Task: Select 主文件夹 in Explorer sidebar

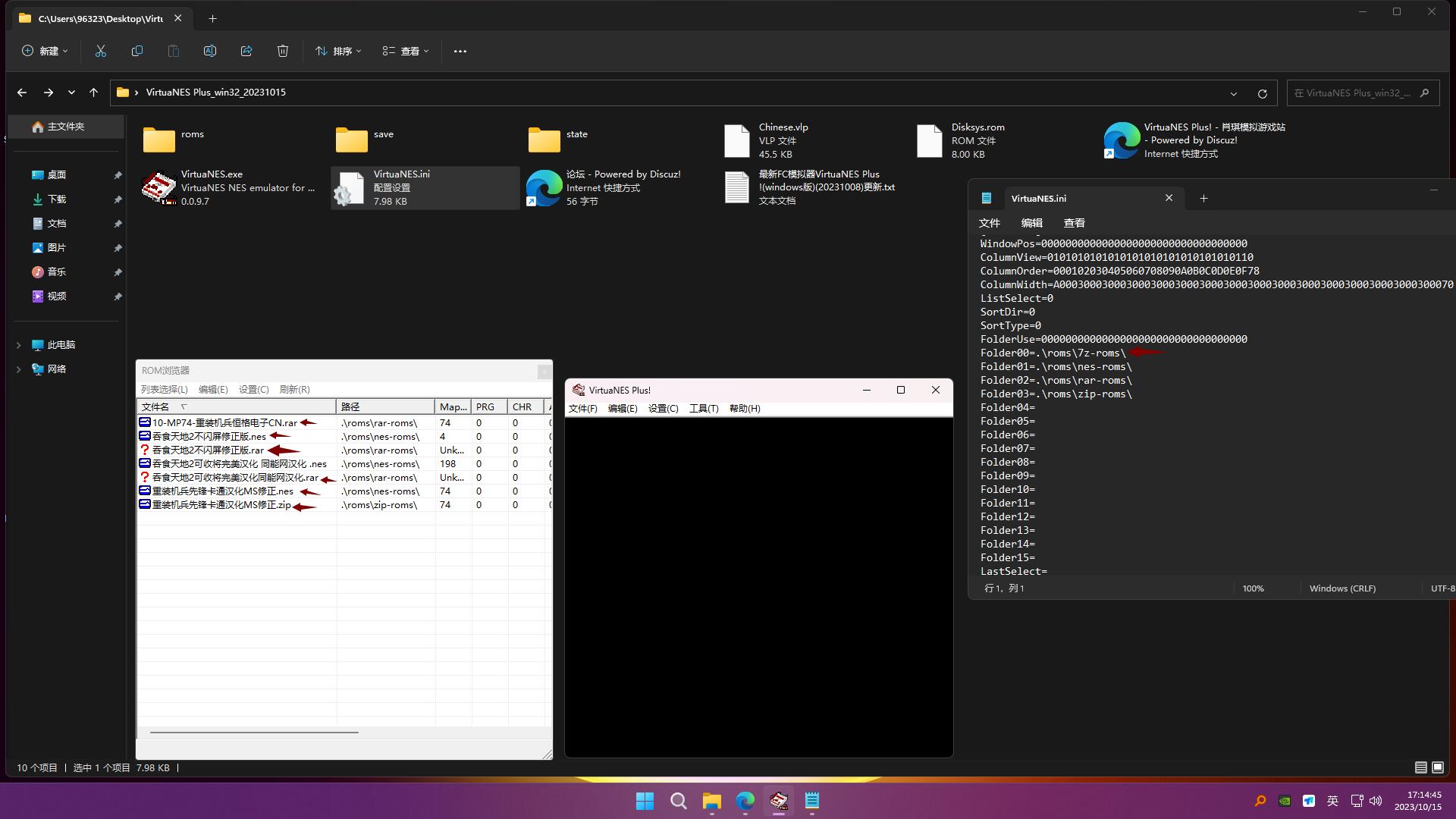Action: [x=65, y=127]
